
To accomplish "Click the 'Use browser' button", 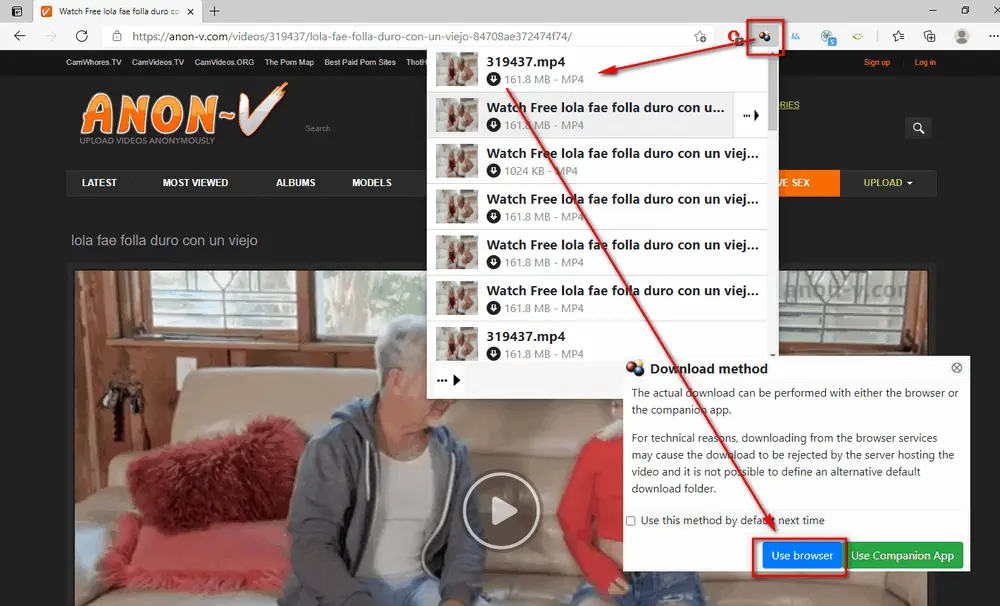I will 801,555.
